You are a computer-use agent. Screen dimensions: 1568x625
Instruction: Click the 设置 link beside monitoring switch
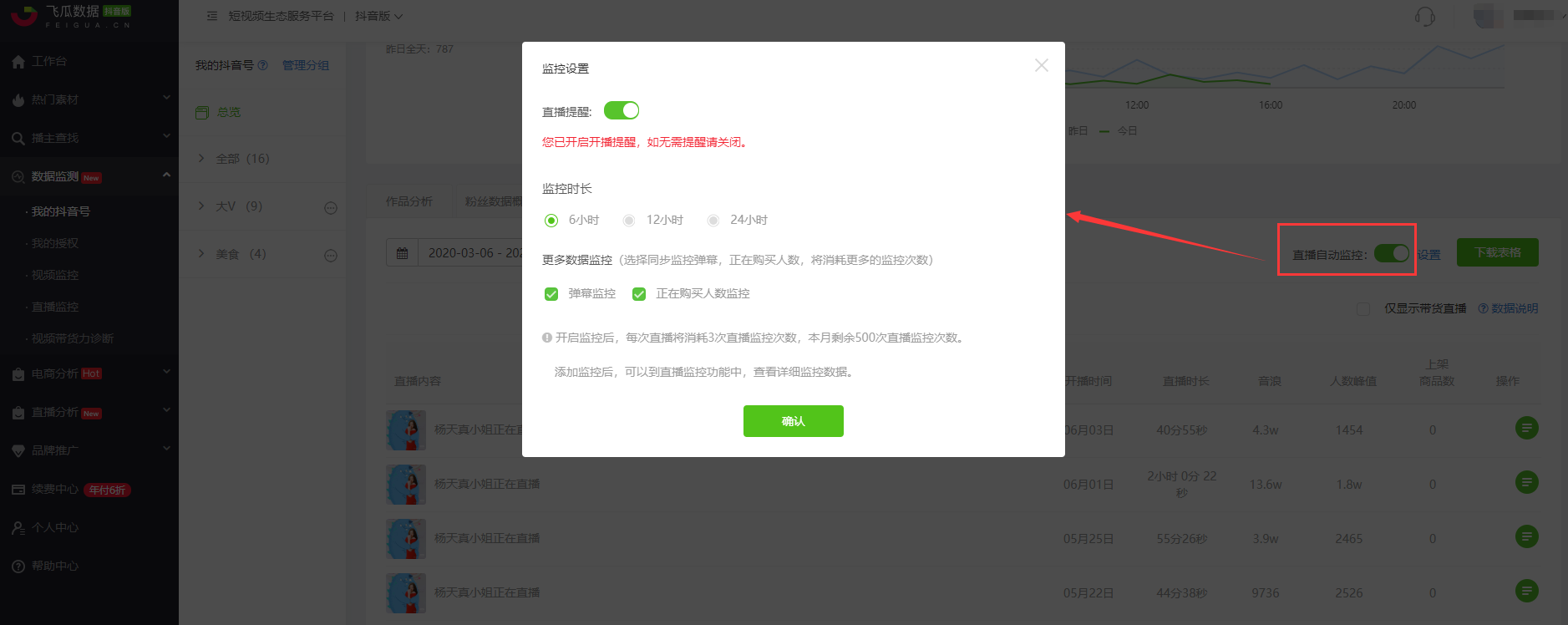click(x=1429, y=256)
